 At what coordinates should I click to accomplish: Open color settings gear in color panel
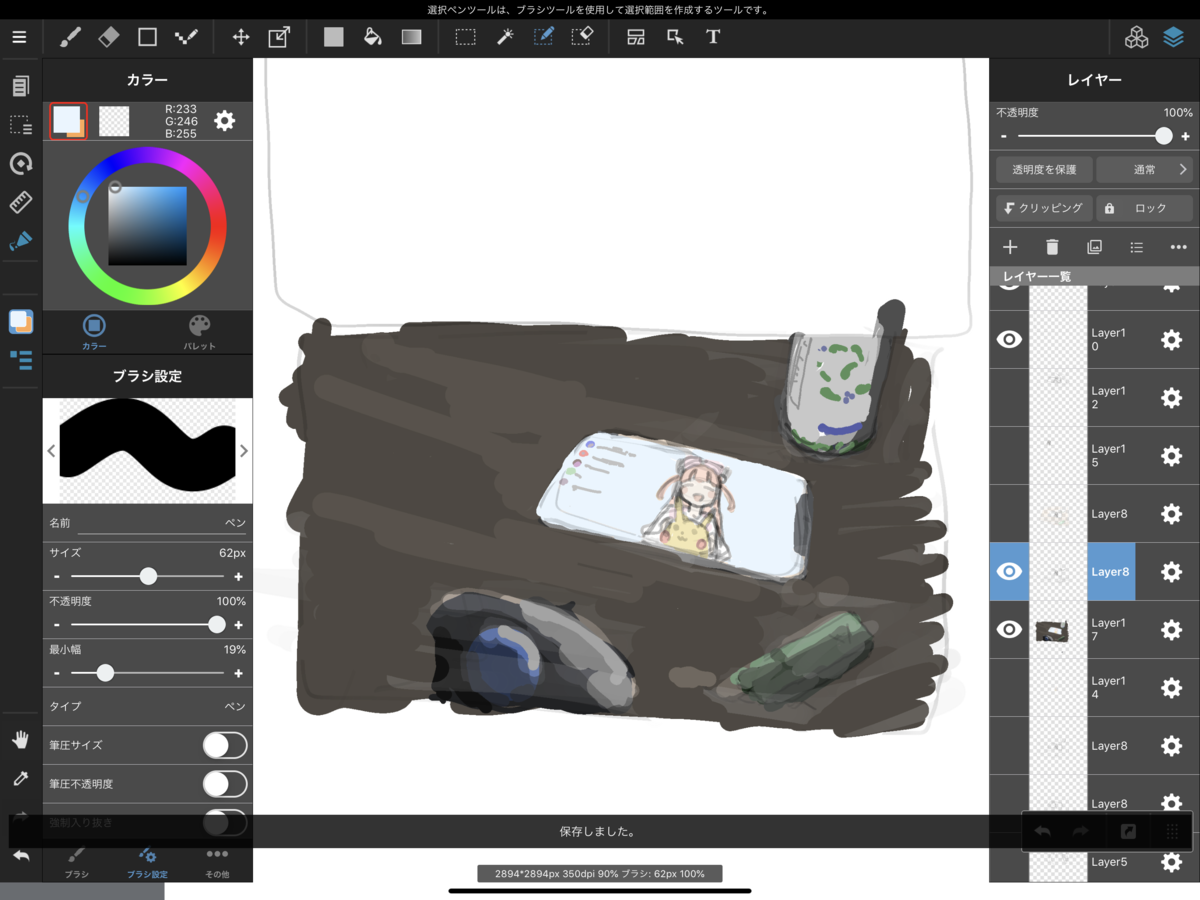pyautogui.click(x=225, y=121)
